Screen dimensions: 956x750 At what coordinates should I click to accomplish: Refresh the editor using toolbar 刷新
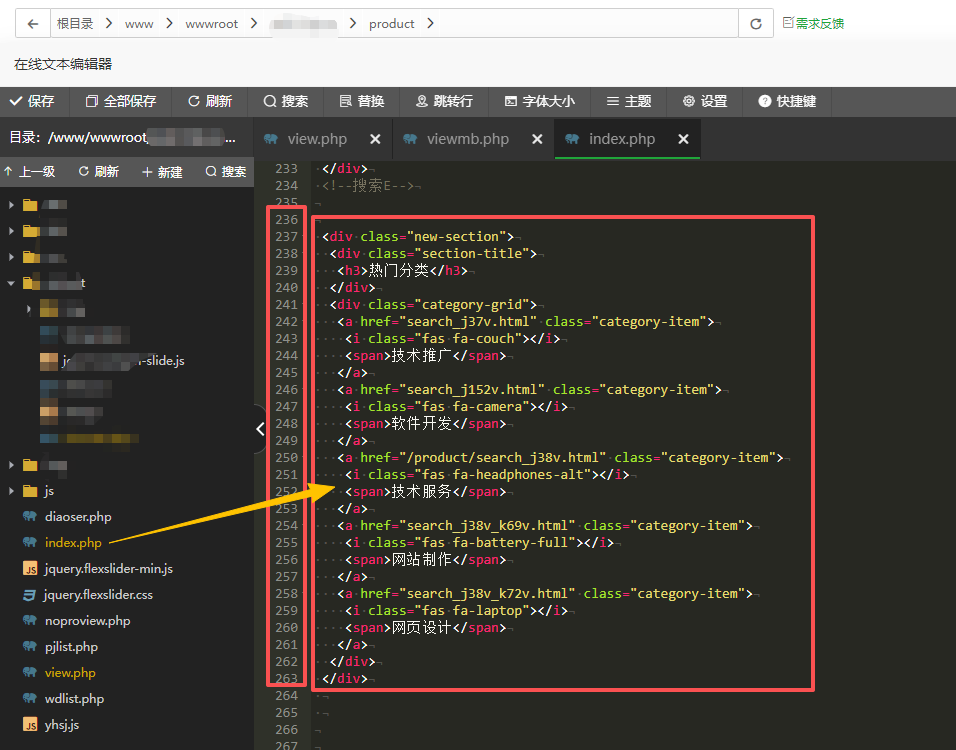(x=210, y=101)
